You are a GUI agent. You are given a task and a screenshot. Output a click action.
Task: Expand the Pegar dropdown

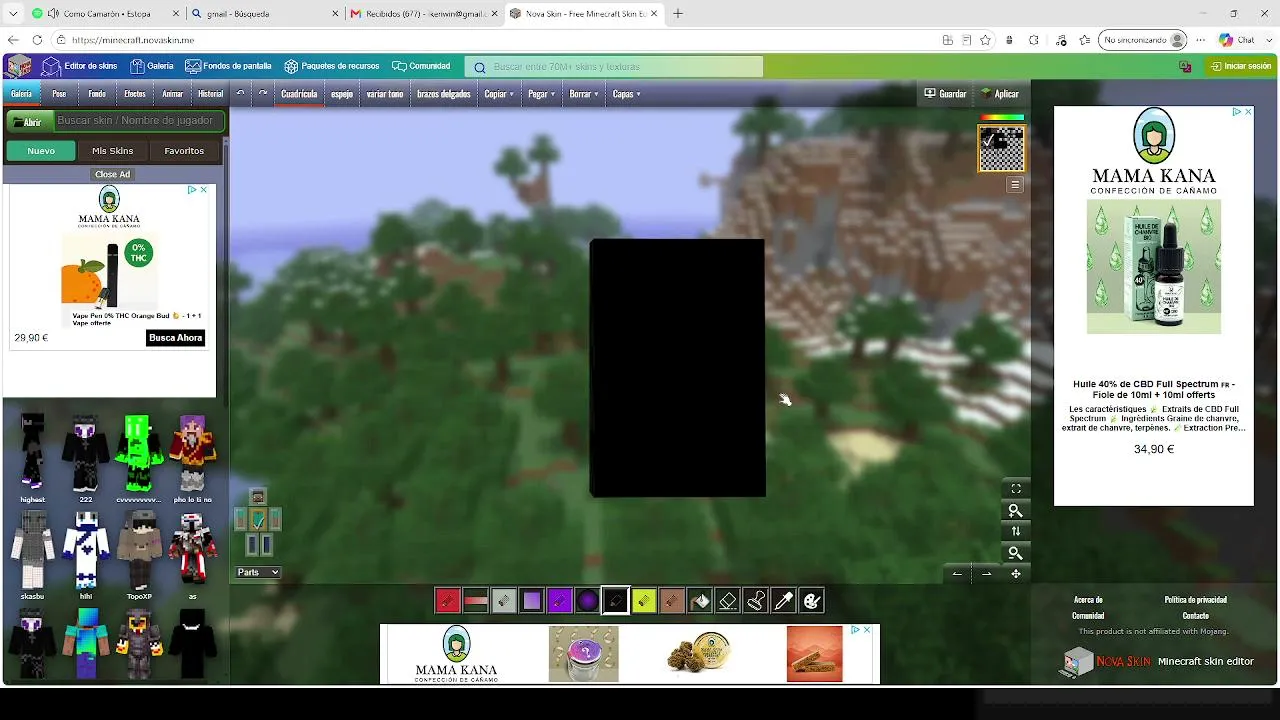(541, 94)
